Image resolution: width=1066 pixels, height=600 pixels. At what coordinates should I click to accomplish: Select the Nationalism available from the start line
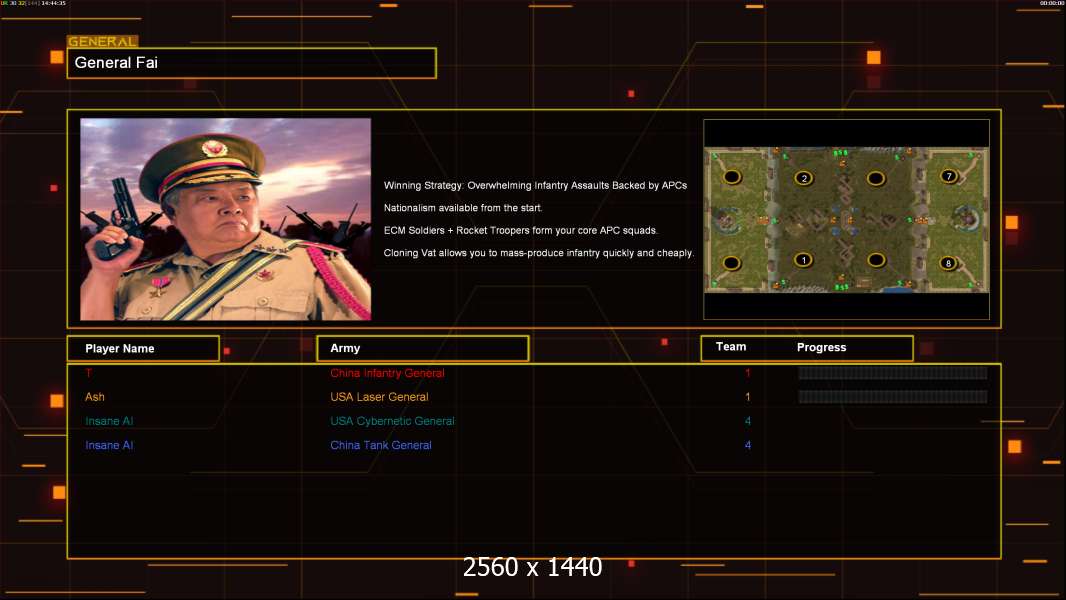(x=463, y=208)
